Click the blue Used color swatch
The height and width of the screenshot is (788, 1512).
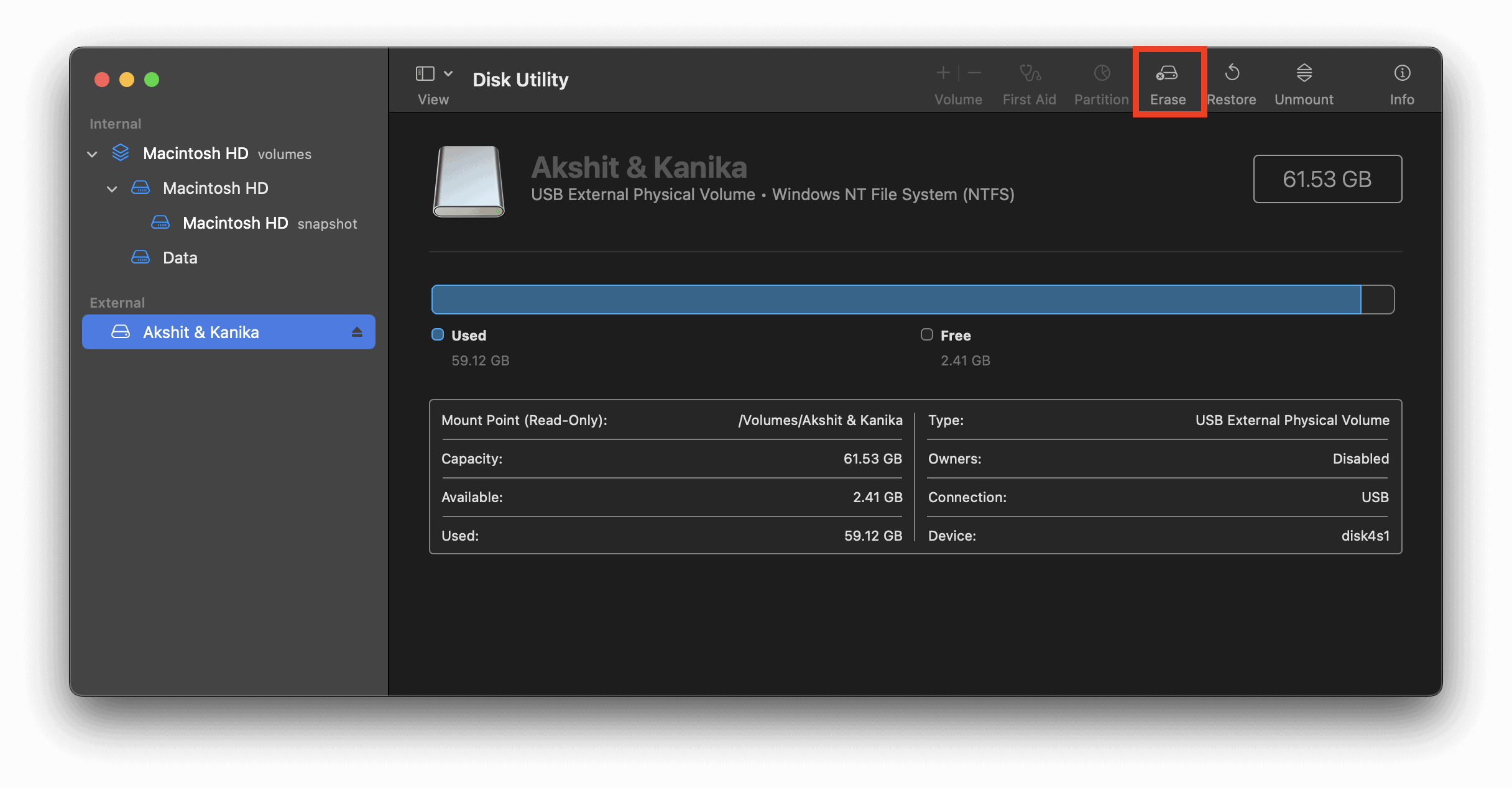[x=438, y=335]
